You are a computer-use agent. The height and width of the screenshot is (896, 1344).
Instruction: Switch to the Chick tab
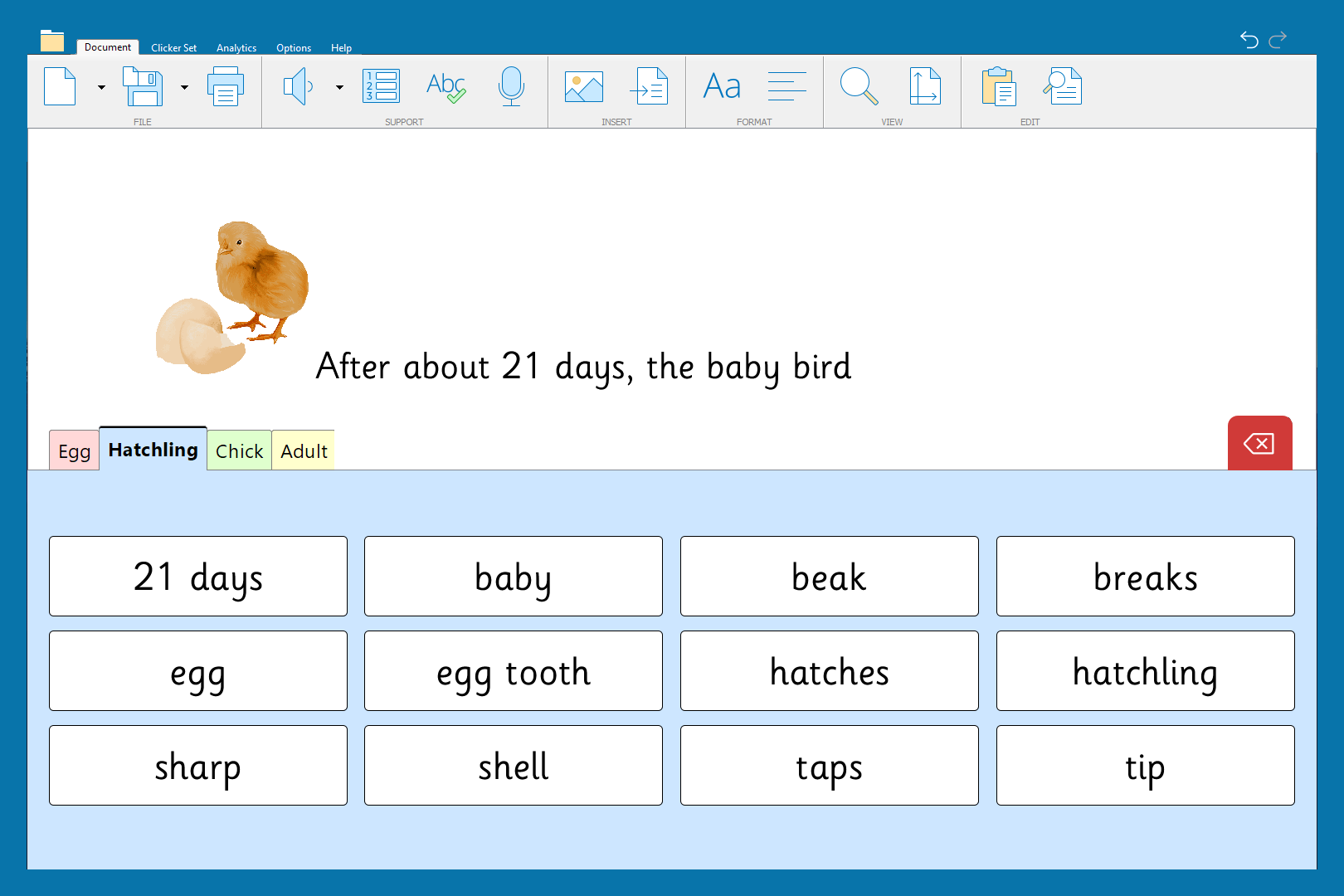[x=239, y=451]
